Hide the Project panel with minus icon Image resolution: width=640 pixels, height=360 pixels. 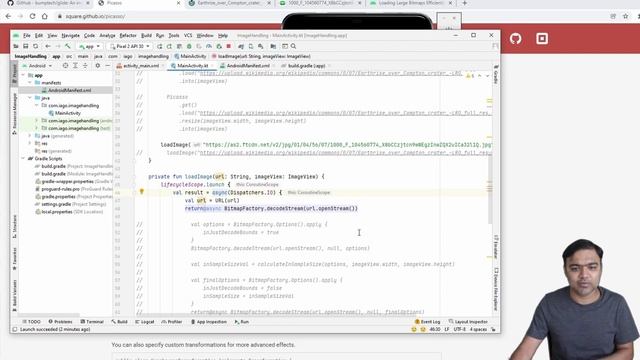[x=107, y=65]
